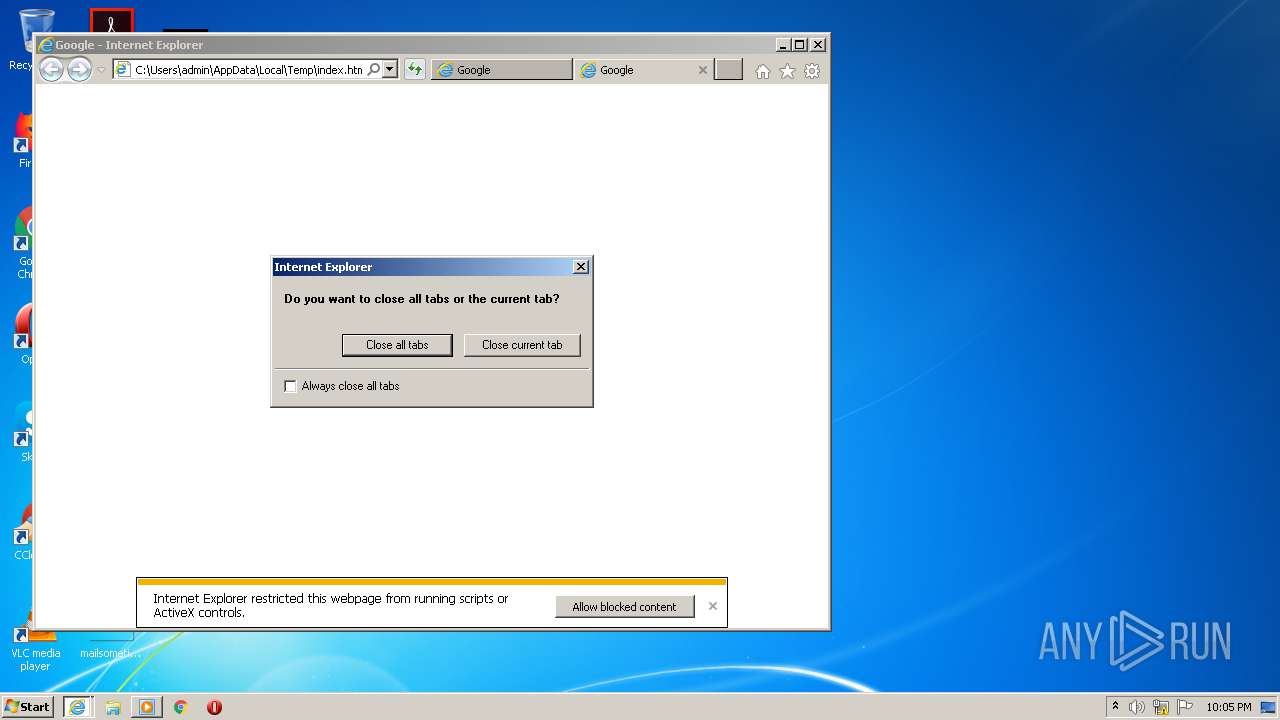Click Internet Explorer taskbar icon
1280x720 pixels.
click(x=77, y=707)
